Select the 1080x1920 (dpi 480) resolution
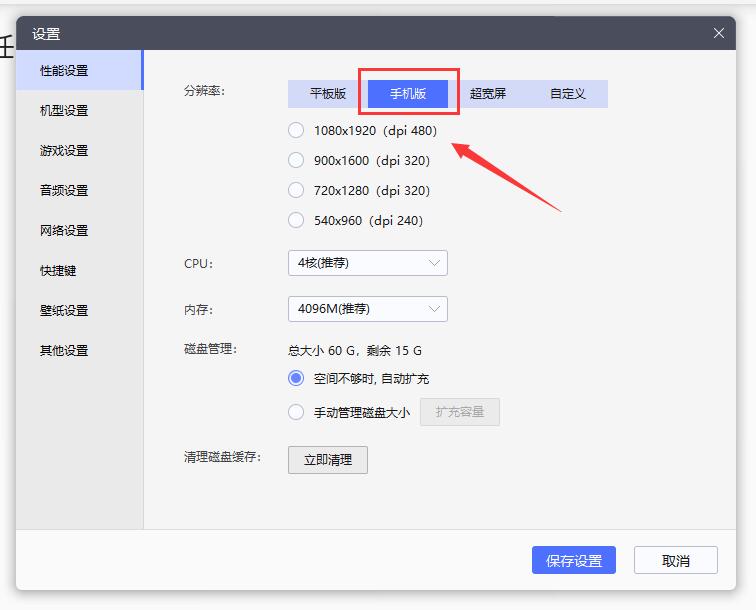Viewport: 756px width, 610px height. 296,130
